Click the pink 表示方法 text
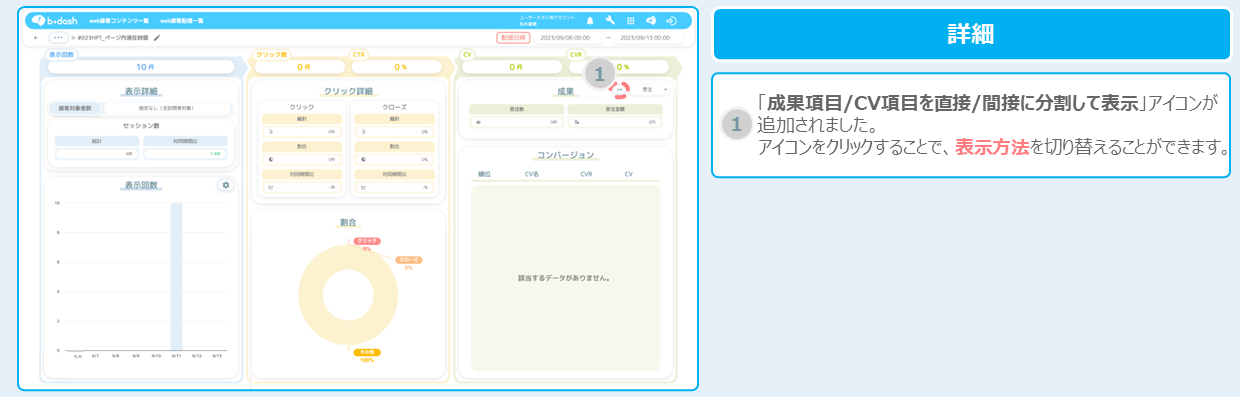The width and height of the screenshot is (1240, 397). coord(992,147)
